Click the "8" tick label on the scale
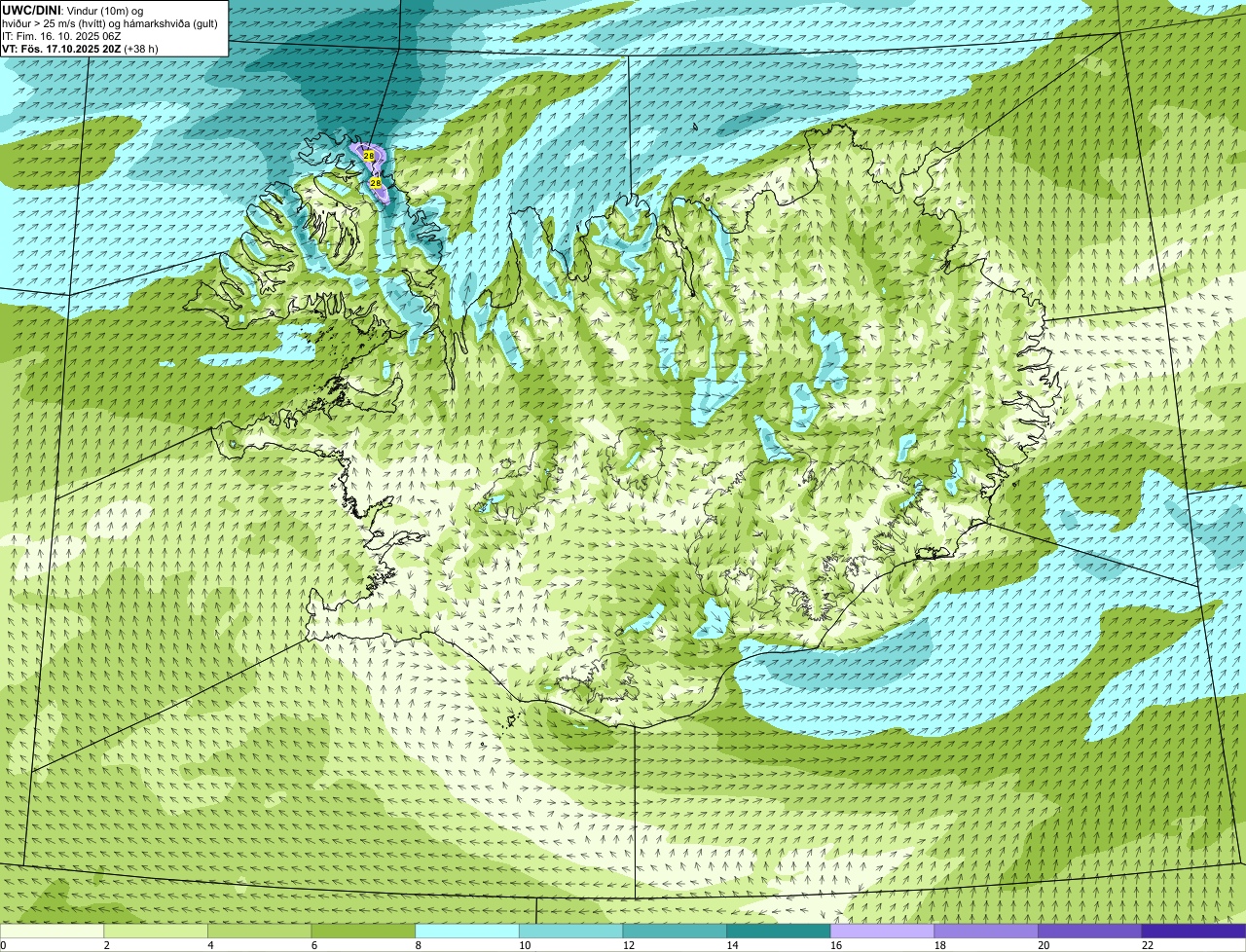1246x952 pixels. pyautogui.click(x=418, y=945)
